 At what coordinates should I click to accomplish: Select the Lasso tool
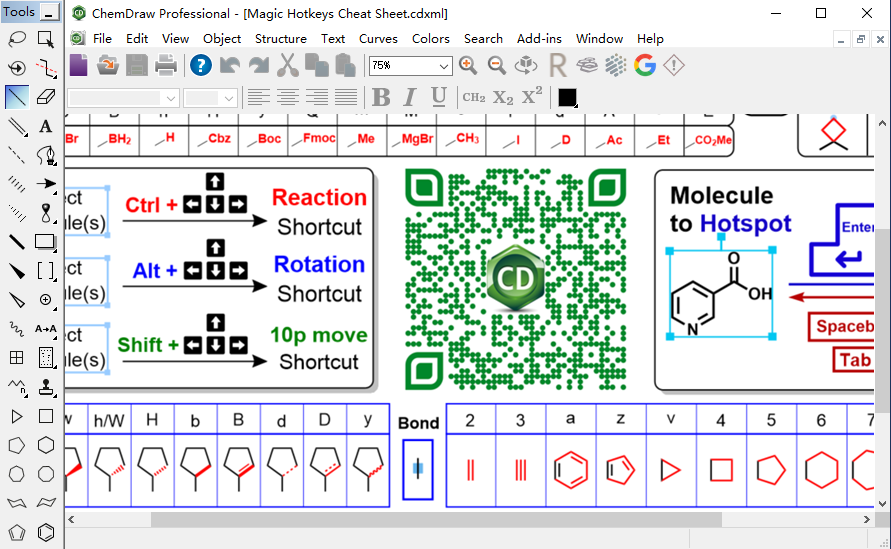click(x=16, y=39)
